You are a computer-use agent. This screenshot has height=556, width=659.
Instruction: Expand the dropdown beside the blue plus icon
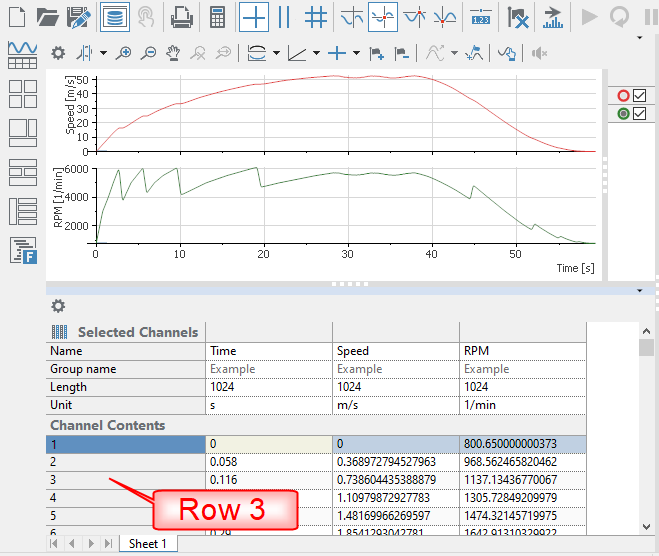357,54
